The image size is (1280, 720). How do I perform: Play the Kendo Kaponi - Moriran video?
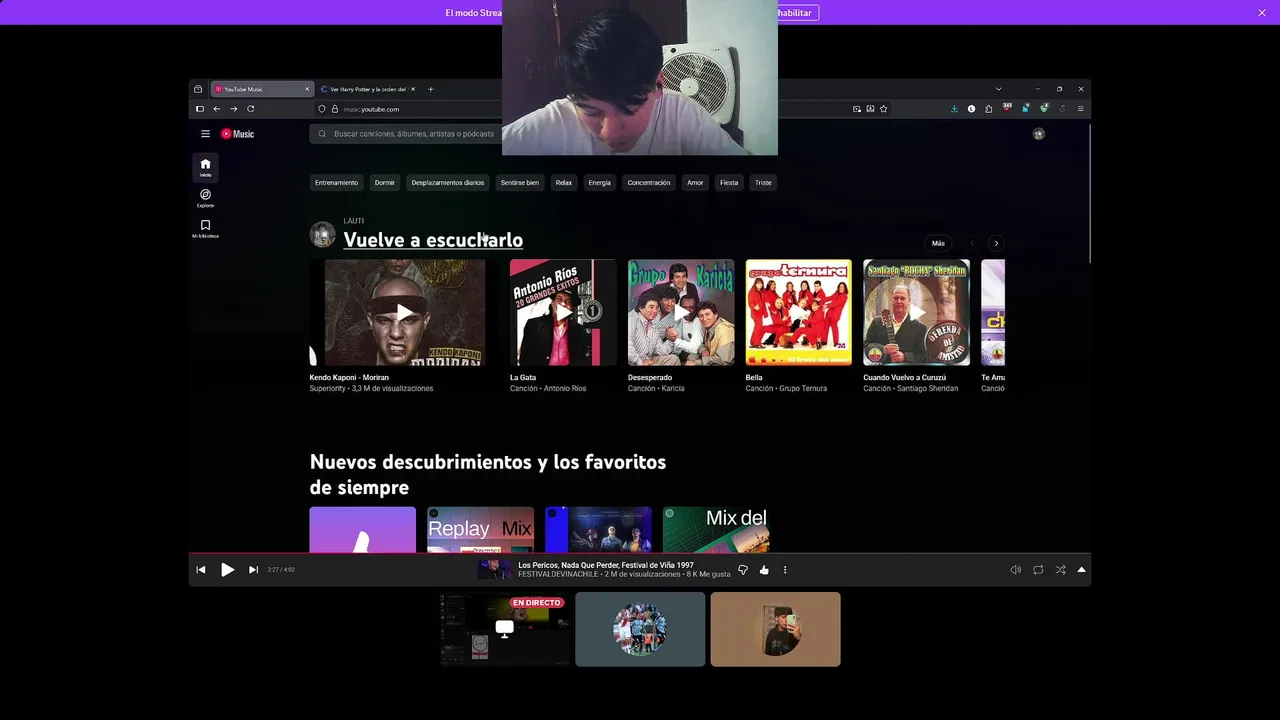[405, 312]
